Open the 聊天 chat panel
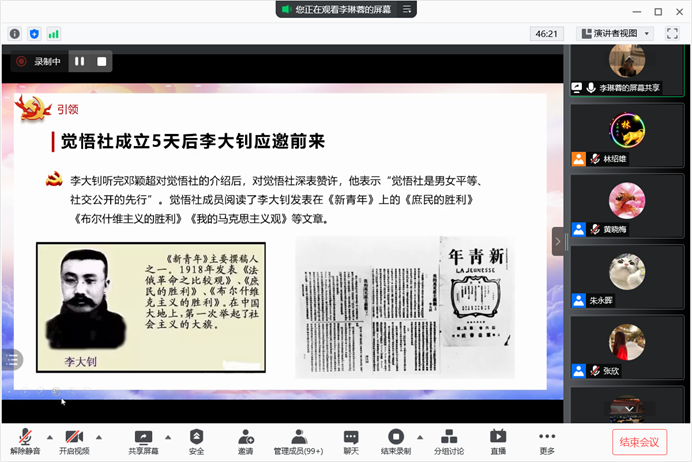 tap(351, 441)
